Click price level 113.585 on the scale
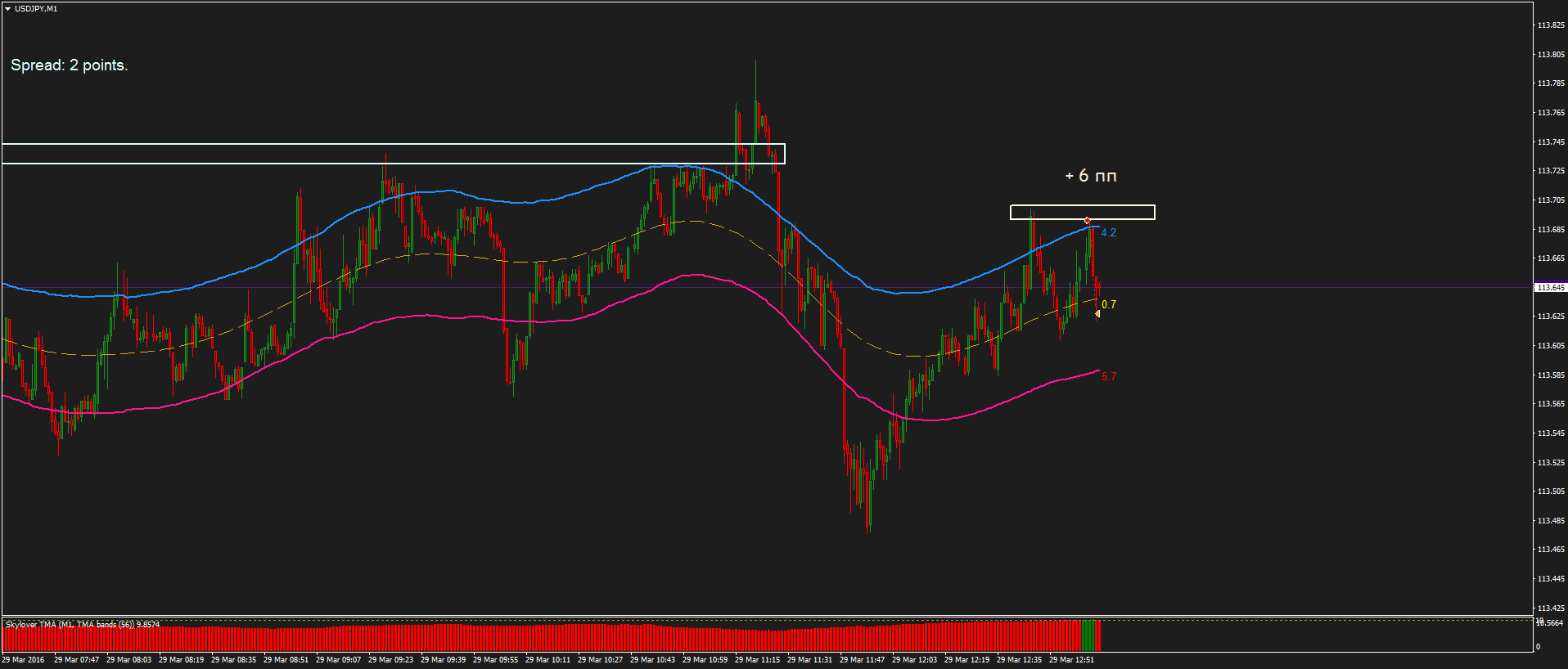This screenshot has height=669, width=1568. (1551, 375)
